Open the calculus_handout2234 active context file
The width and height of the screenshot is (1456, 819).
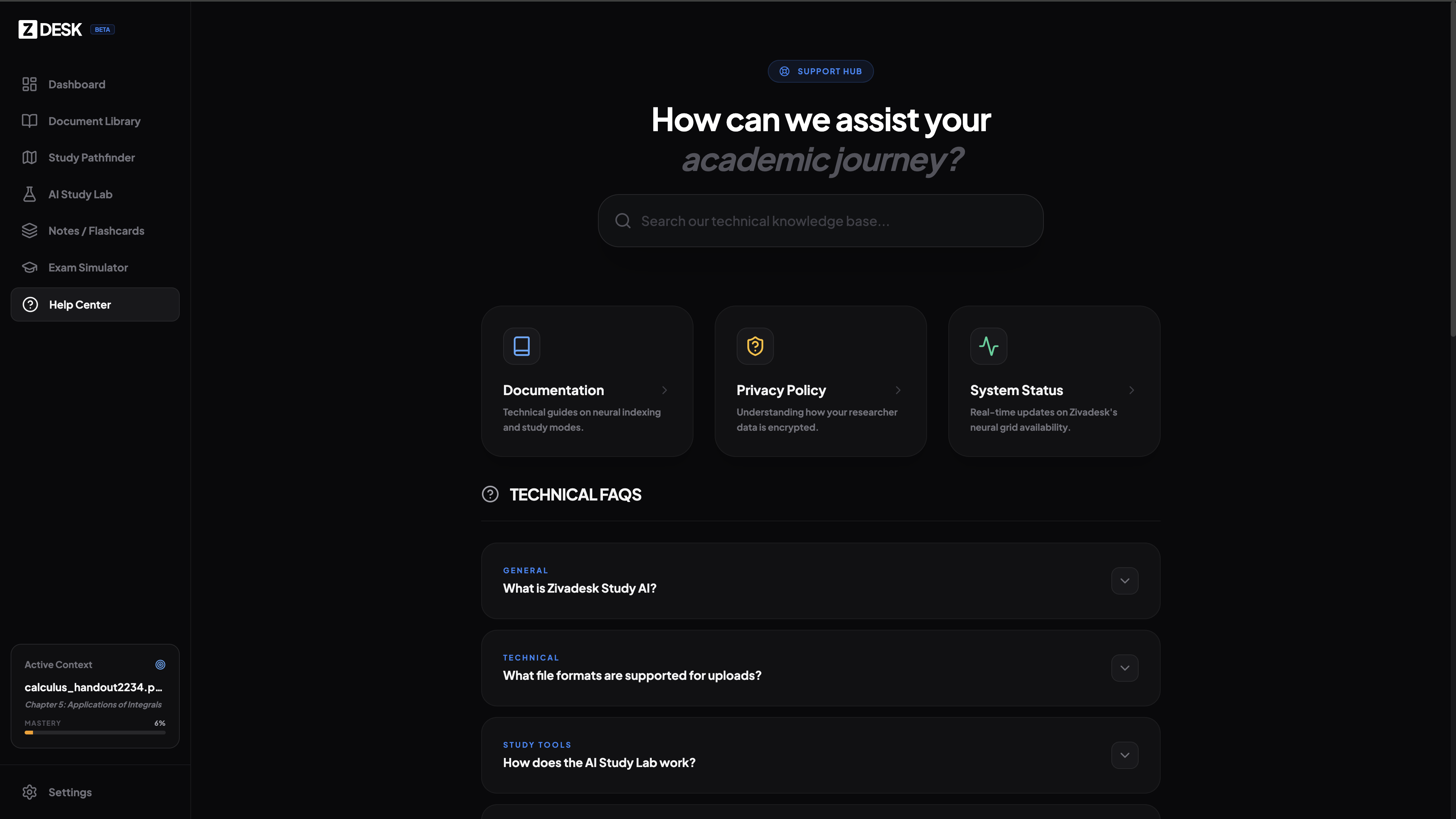[x=93, y=687]
